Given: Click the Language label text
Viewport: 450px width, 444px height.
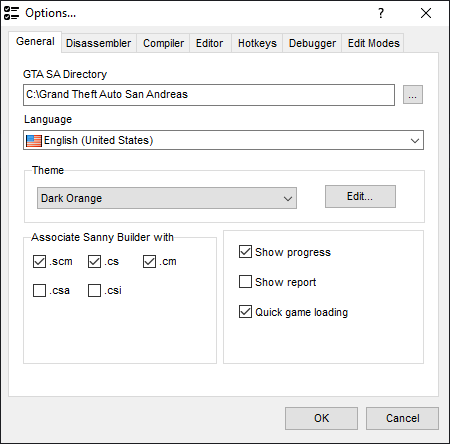Looking at the screenshot, I should click(x=48, y=120).
